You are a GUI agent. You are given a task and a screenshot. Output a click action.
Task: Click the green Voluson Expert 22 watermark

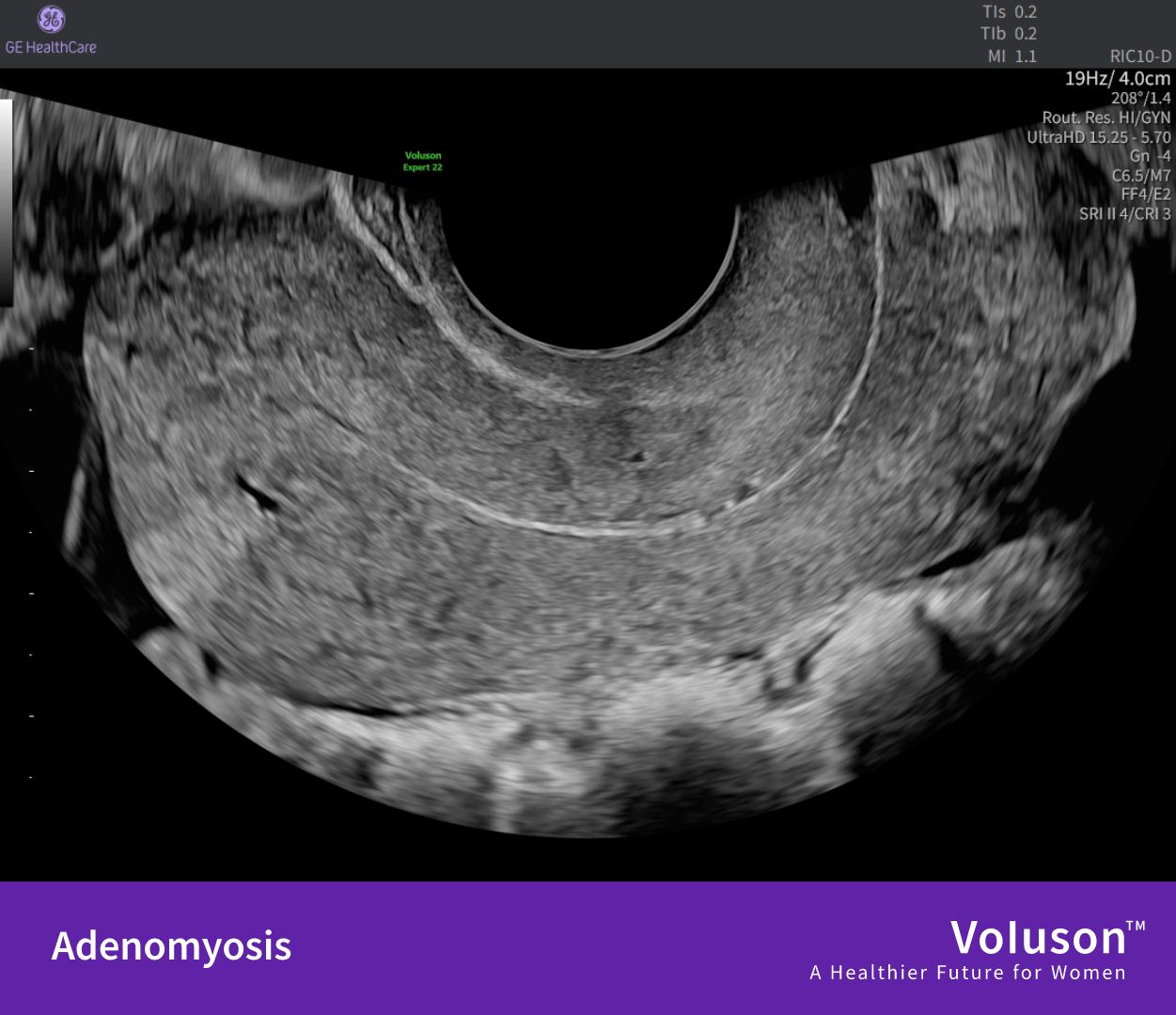(422, 162)
